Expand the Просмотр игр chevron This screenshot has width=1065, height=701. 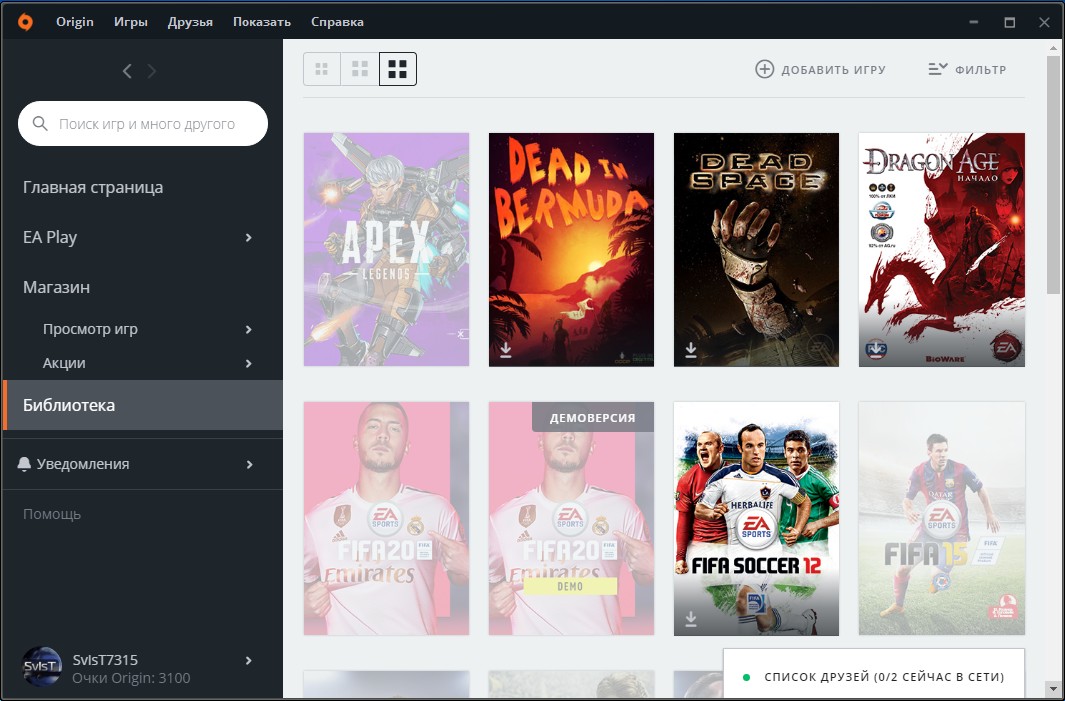tap(249, 329)
